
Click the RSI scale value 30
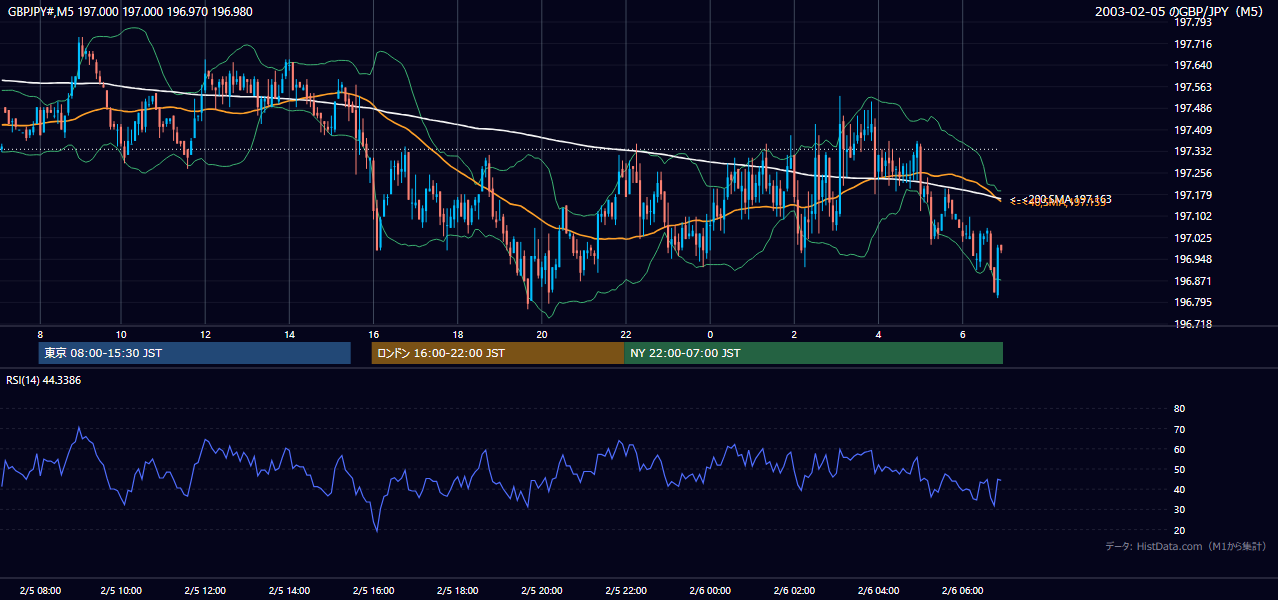point(1179,510)
